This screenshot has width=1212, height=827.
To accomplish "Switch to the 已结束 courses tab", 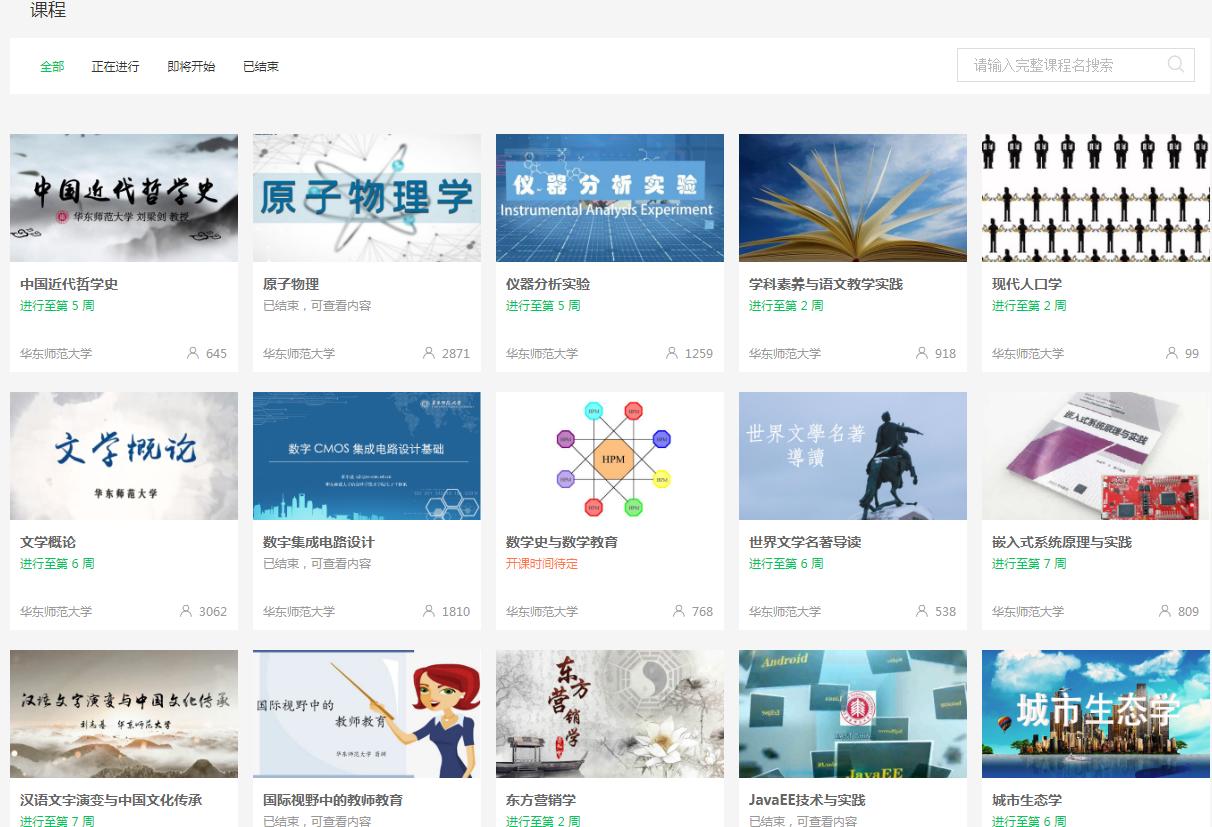I will (x=260, y=66).
